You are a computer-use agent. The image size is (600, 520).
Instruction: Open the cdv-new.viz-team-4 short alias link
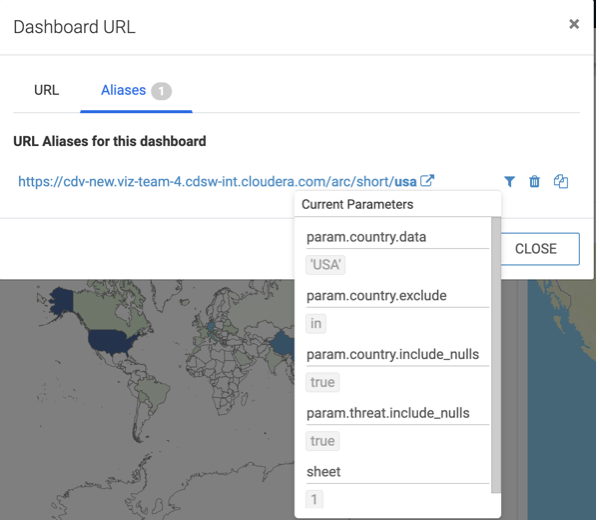pyautogui.click(x=217, y=182)
